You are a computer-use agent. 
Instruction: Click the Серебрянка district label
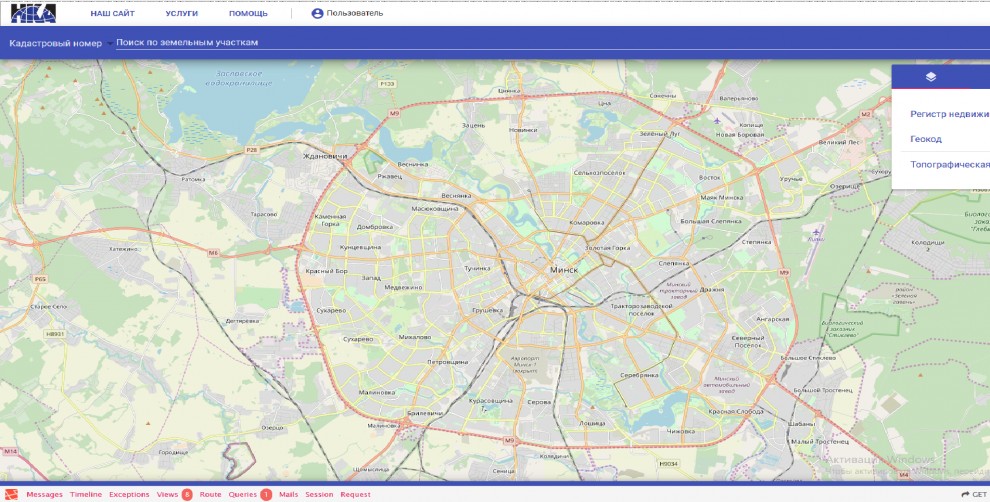tap(639, 375)
